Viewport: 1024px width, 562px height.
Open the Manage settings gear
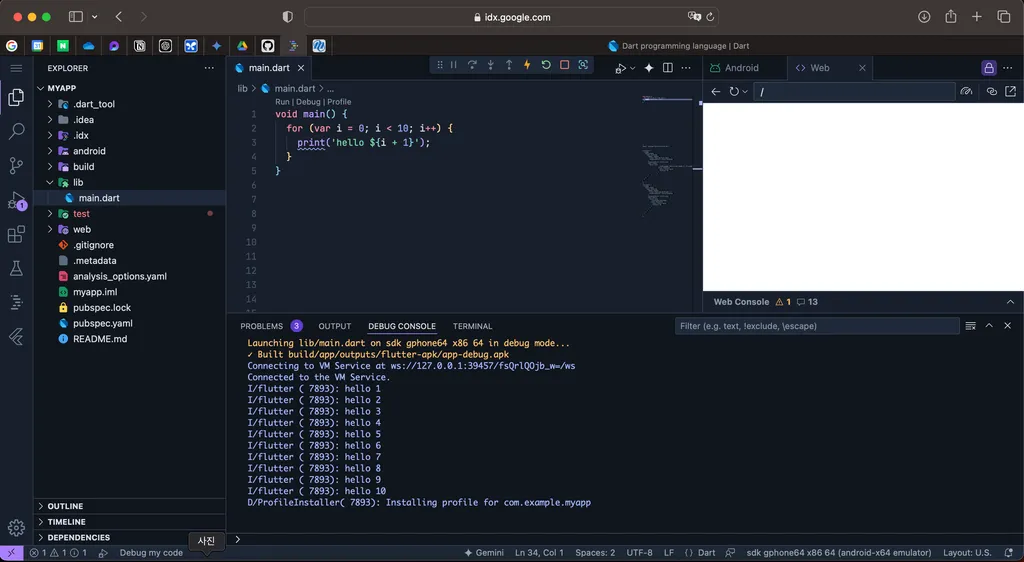pyautogui.click(x=16, y=527)
